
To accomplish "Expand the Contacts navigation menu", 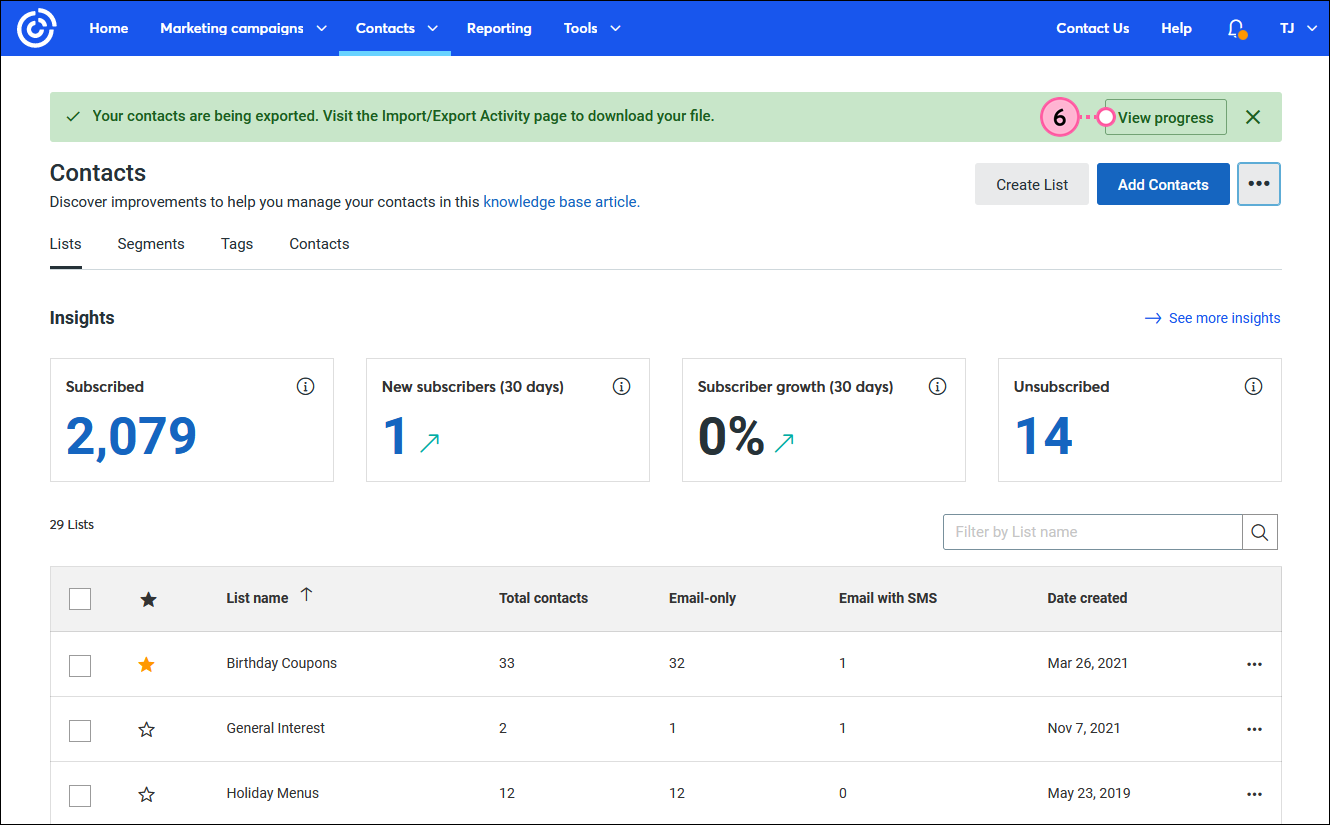I will [397, 28].
